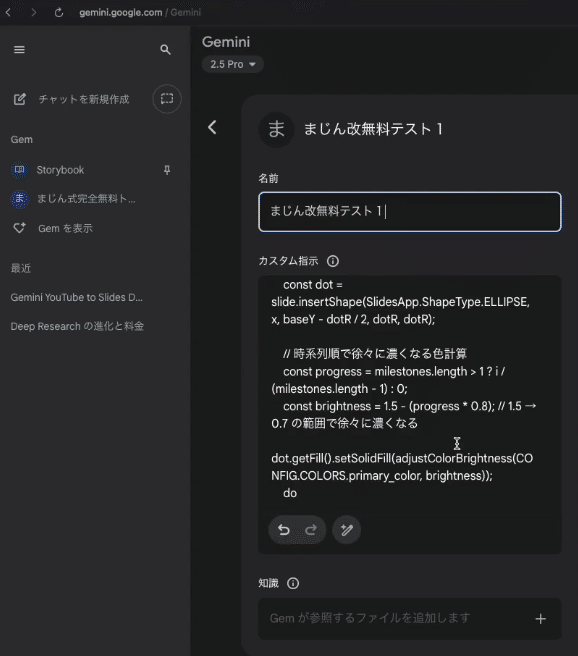The width and height of the screenshot is (578, 656).
Task: Click the 名前 label
Action: (x=269, y=179)
